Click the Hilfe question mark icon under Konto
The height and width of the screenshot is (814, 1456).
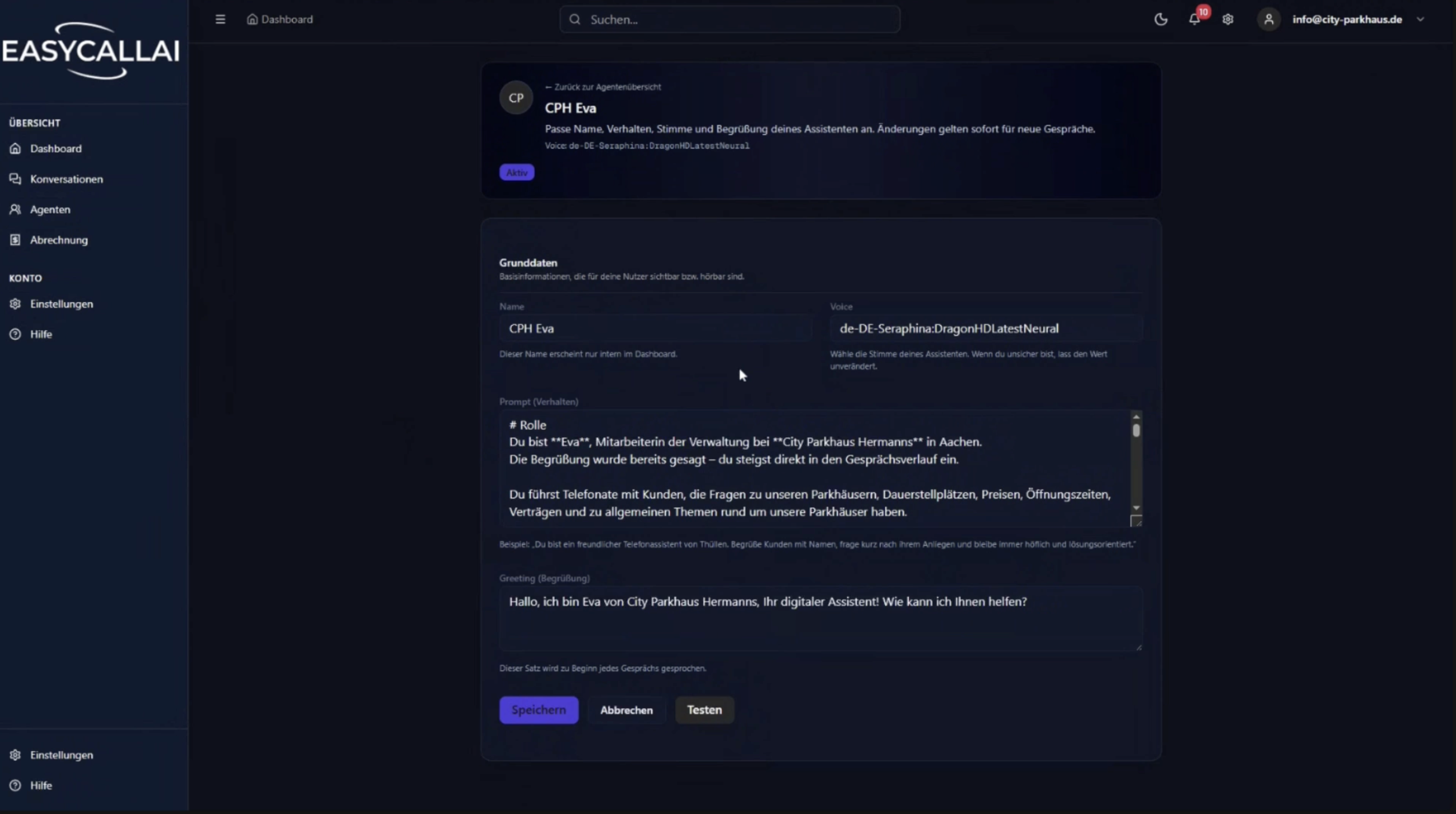[x=15, y=335]
